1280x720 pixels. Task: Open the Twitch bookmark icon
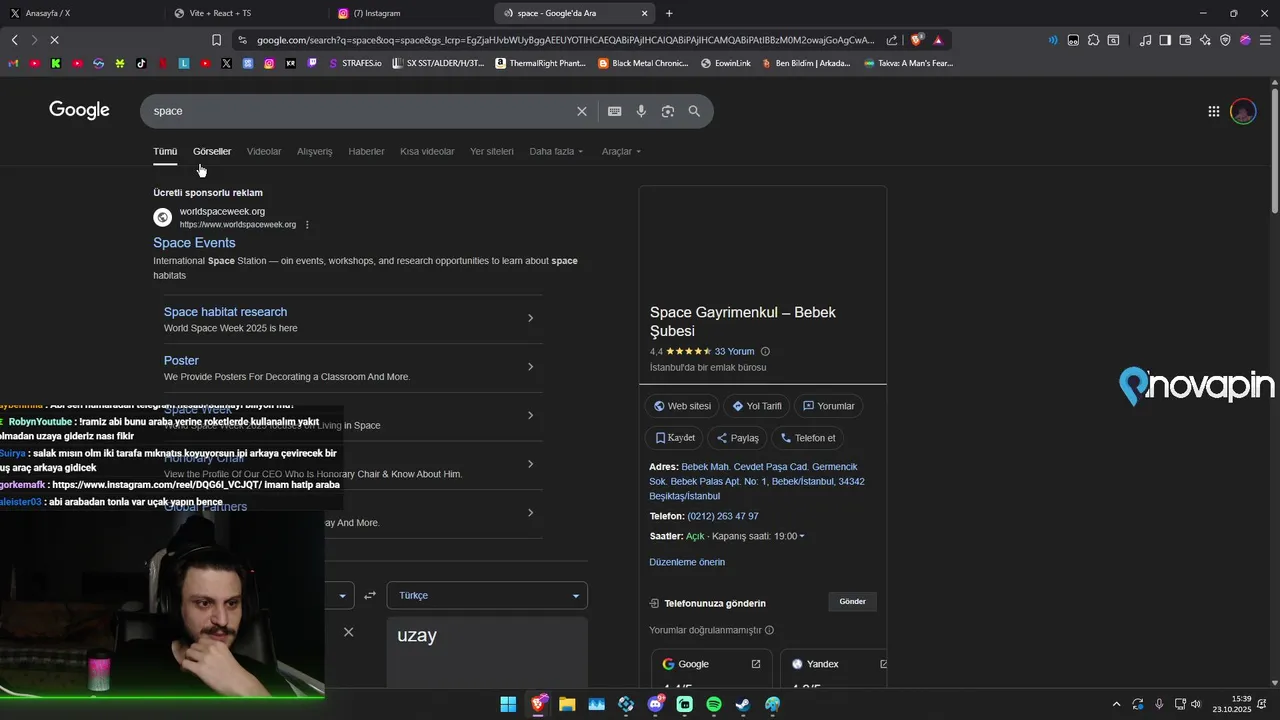(312, 63)
